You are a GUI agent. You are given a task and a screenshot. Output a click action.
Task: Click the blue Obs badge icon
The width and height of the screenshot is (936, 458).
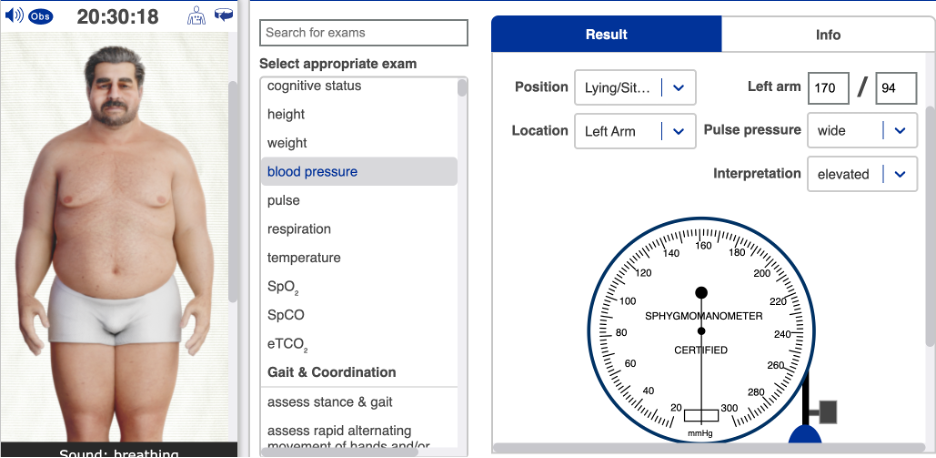click(41, 16)
